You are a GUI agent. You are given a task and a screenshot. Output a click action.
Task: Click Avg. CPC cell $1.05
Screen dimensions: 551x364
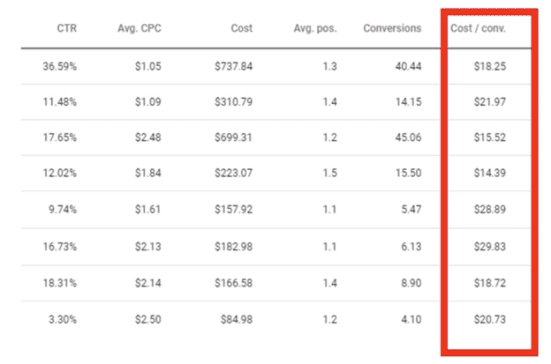[148, 66]
